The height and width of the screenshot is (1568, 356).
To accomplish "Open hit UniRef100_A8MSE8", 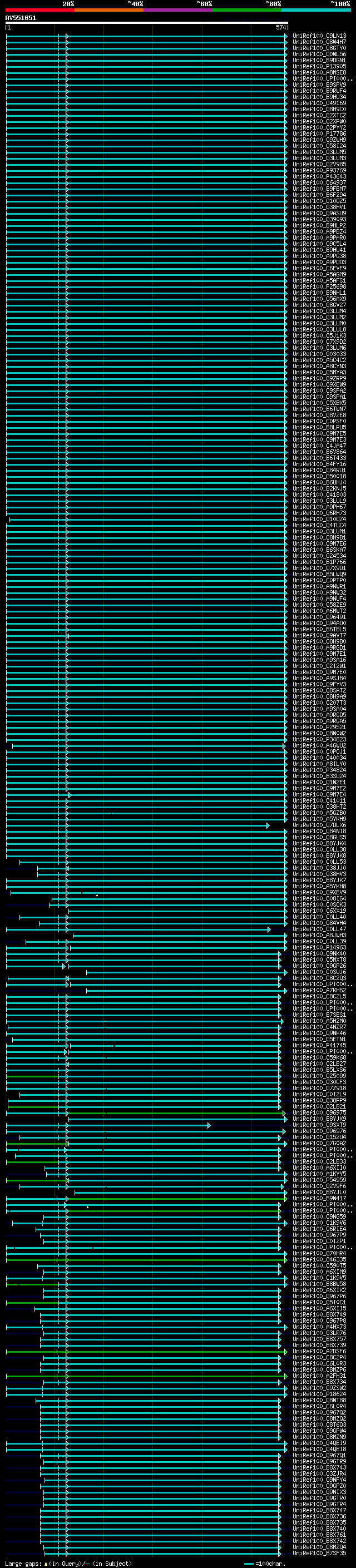I will [319, 72].
